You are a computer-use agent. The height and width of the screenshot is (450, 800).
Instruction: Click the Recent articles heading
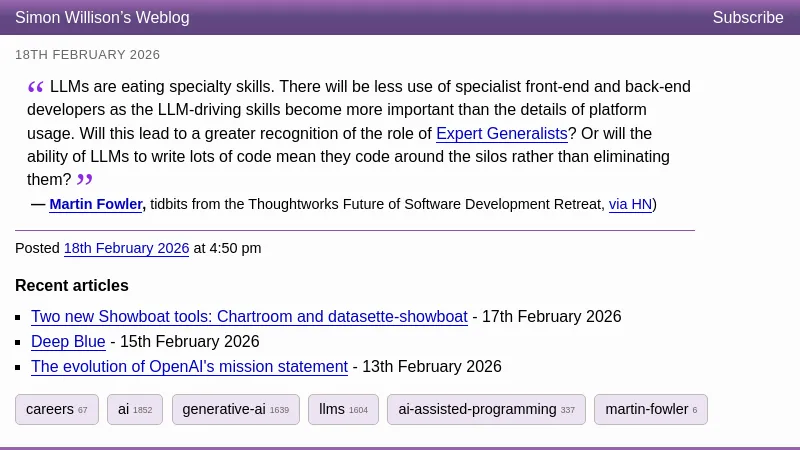[x=72, y=285]
